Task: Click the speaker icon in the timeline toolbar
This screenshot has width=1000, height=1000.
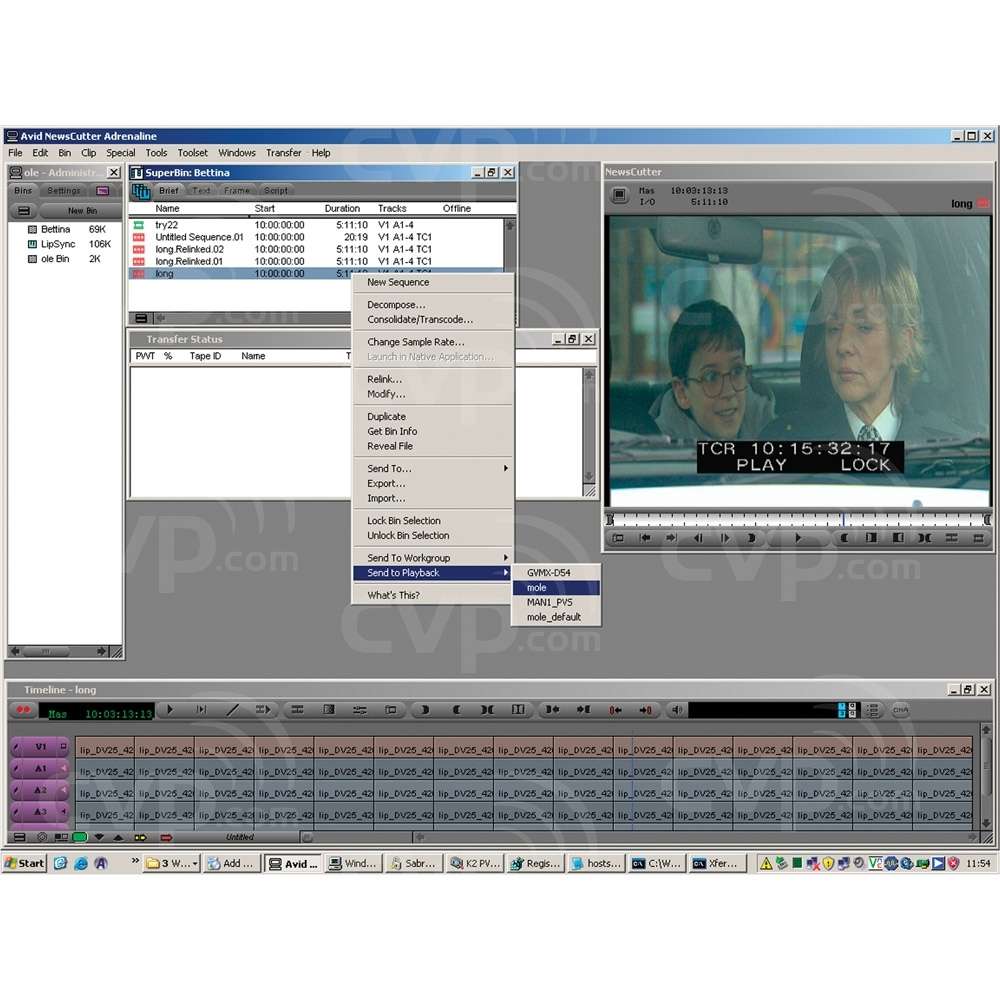Action: [677, 710]
